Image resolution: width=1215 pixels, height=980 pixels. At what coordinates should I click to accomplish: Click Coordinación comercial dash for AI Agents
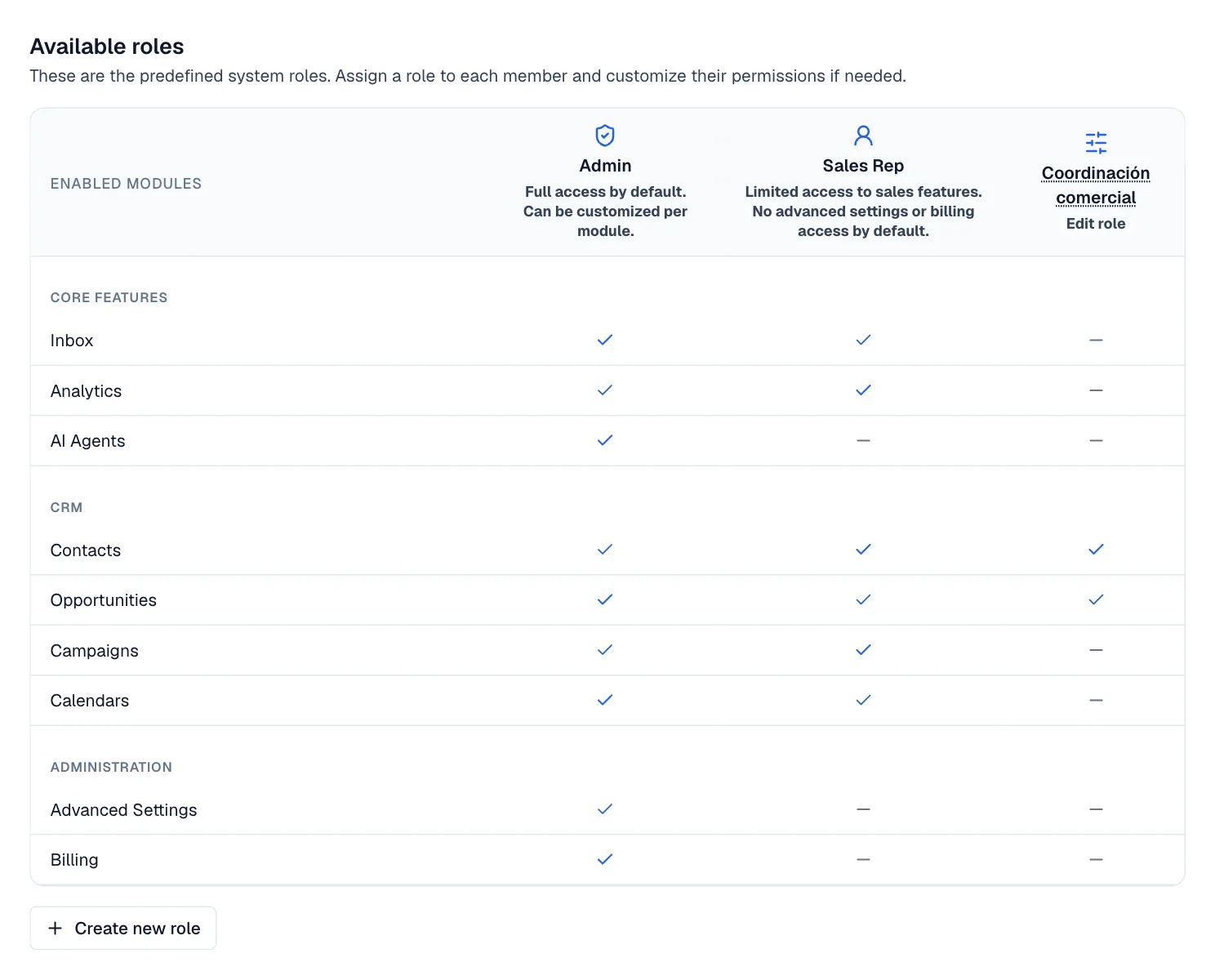tap(1096, 440)
